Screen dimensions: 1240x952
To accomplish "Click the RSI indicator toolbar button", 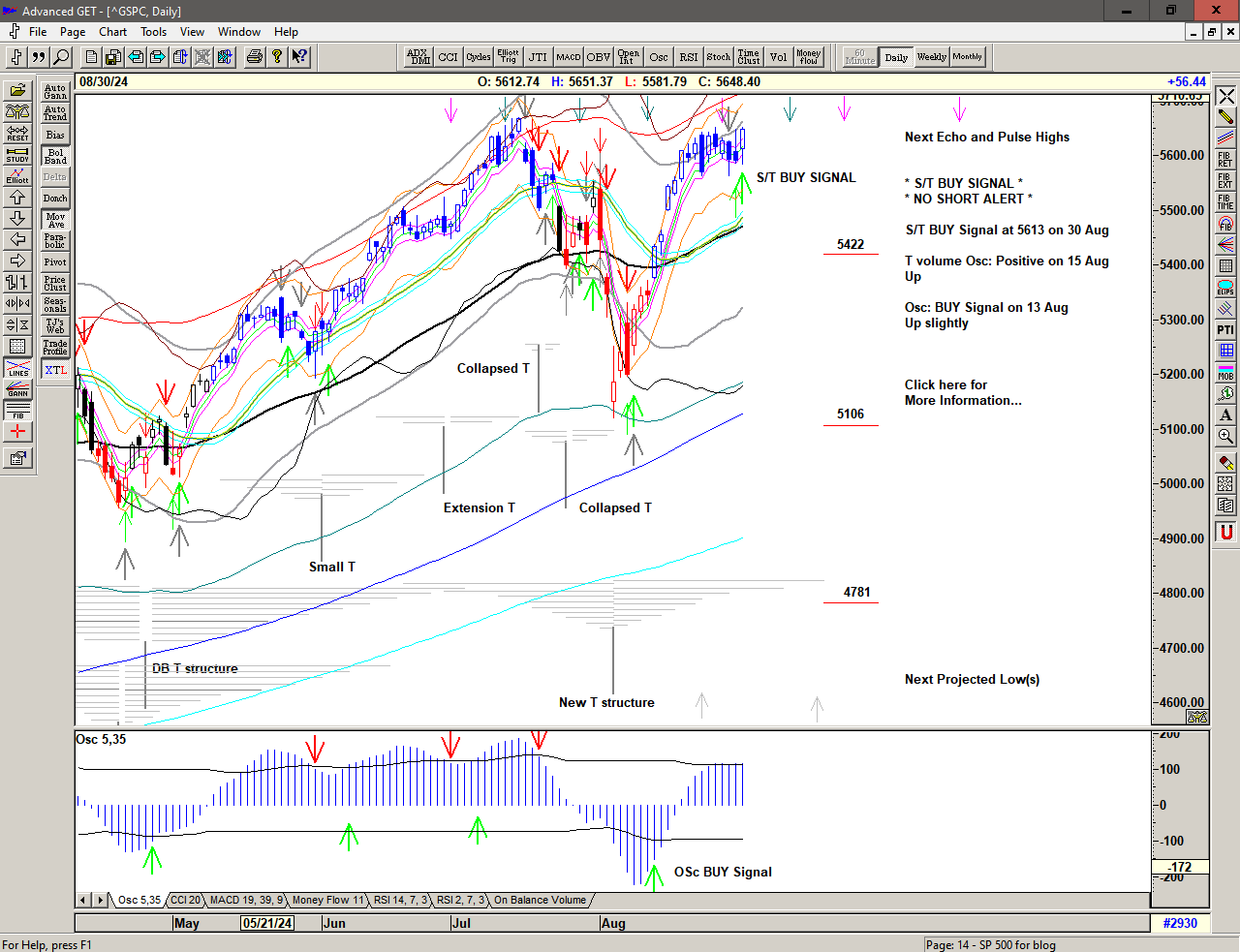I will tap(688, 57).
